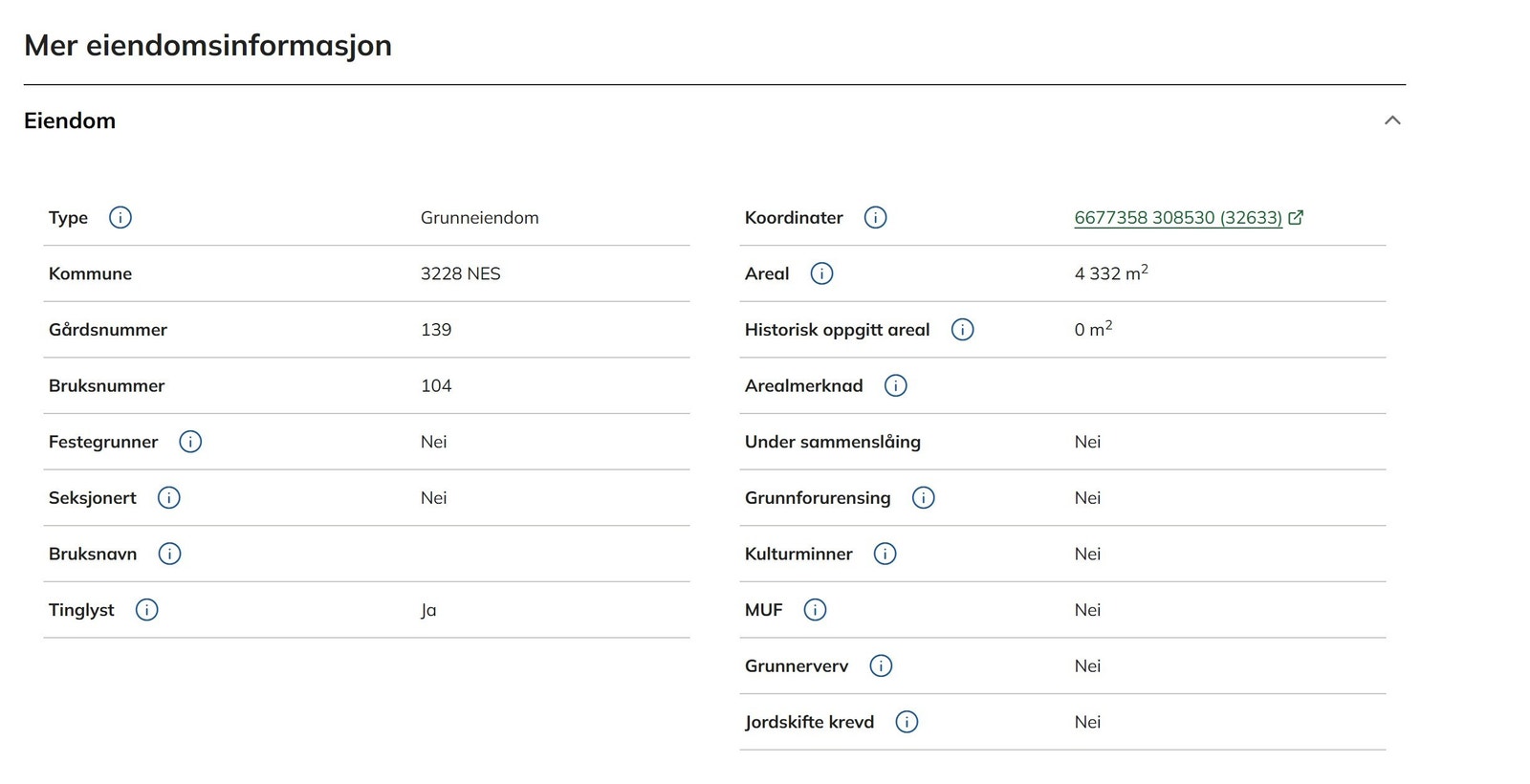Show info for Jordskifte krevd
Image resolution: width=1530 pixels, height=784 pixels.
[x=907, y=723]
